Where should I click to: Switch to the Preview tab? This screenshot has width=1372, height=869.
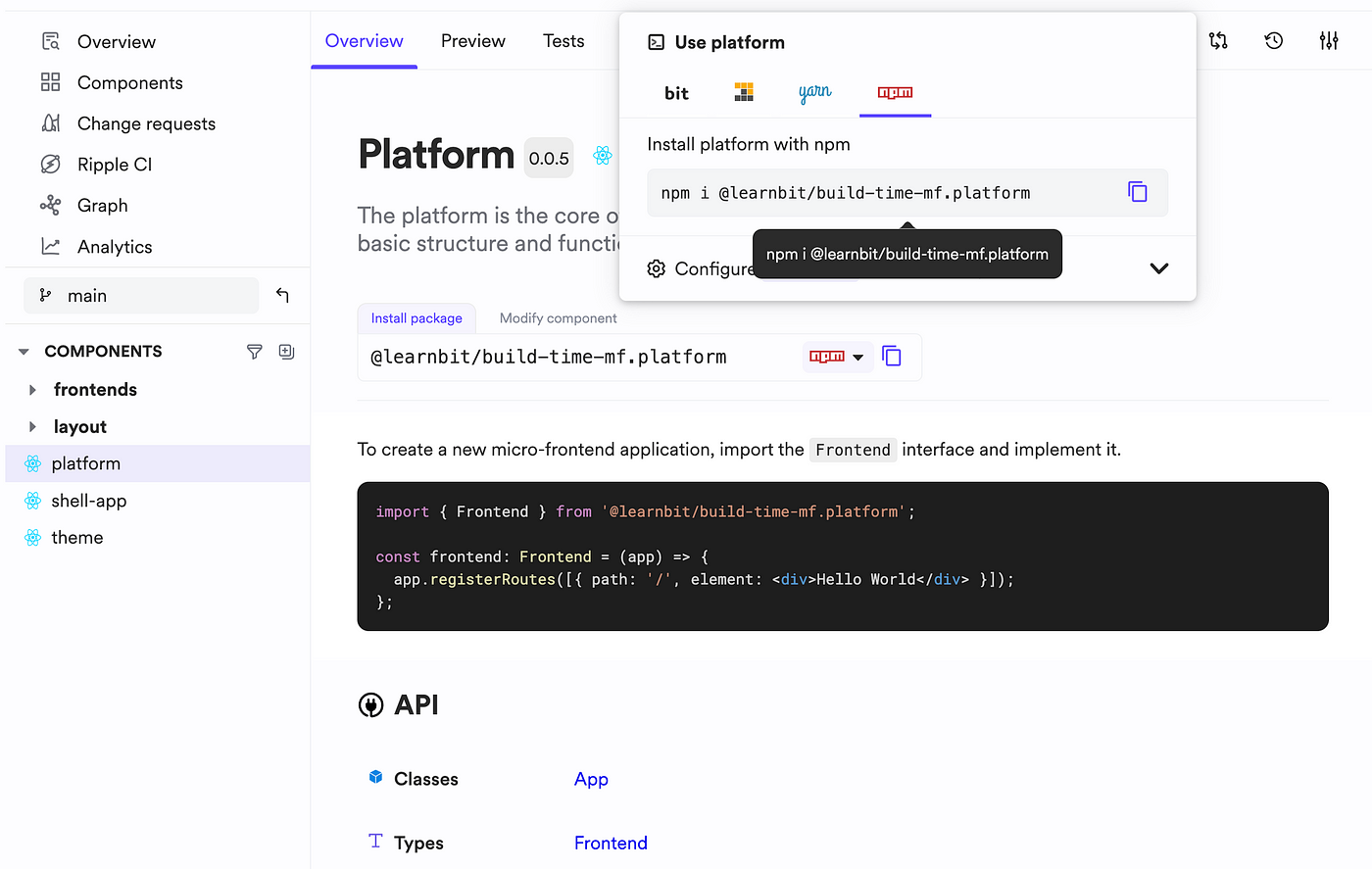473,41
